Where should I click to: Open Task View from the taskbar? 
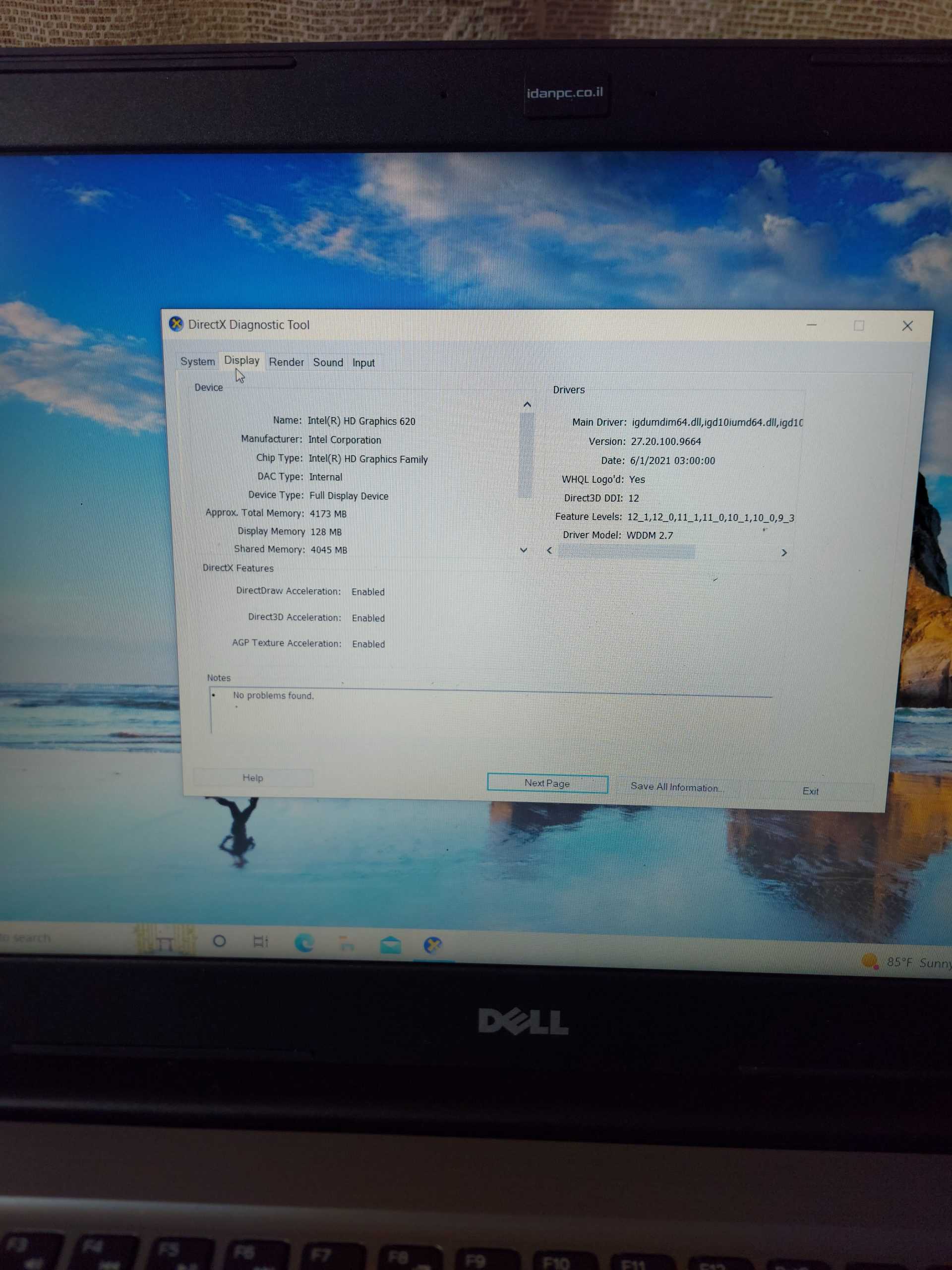(260, 942)
